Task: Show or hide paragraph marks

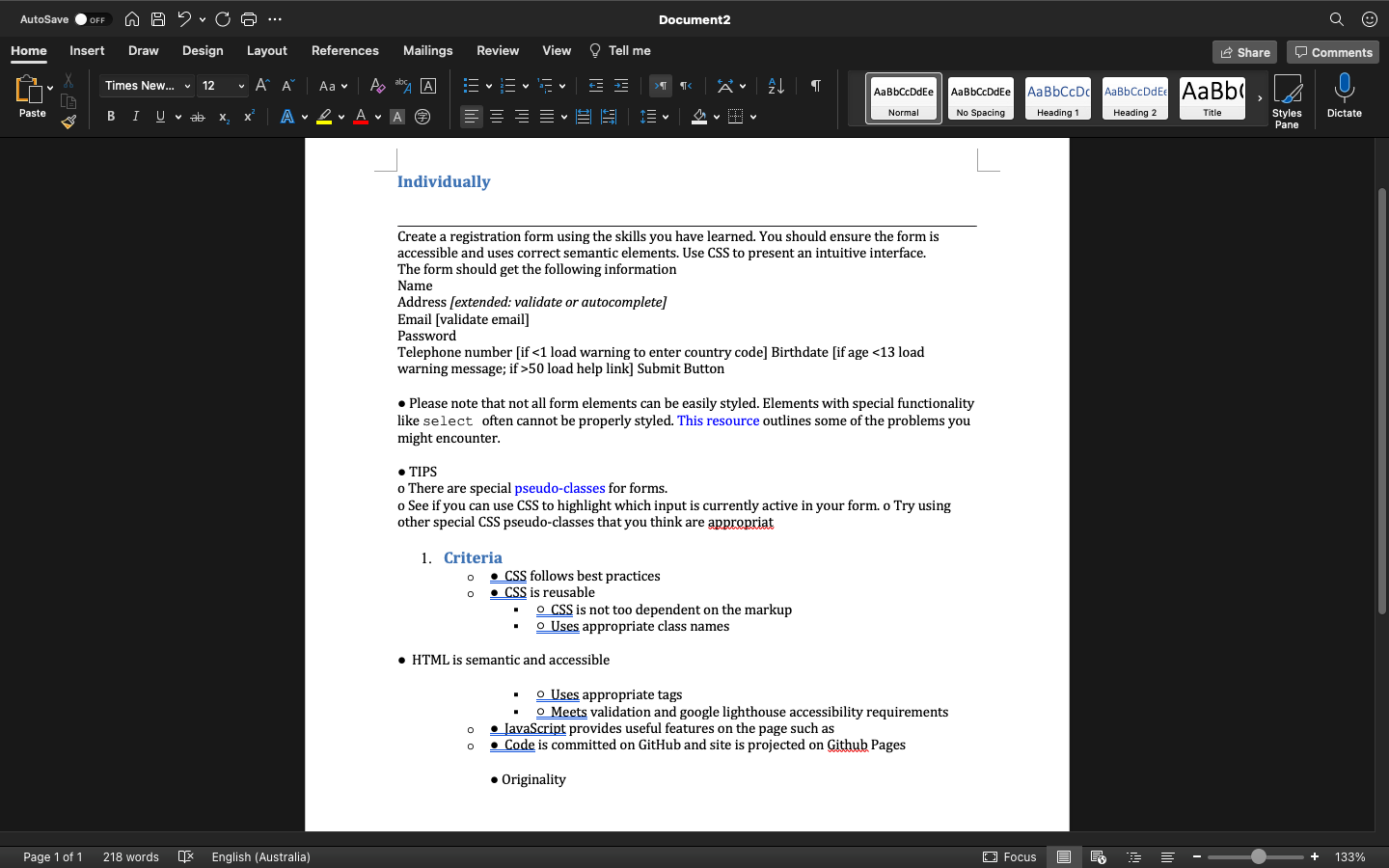Action: [816, 86]
